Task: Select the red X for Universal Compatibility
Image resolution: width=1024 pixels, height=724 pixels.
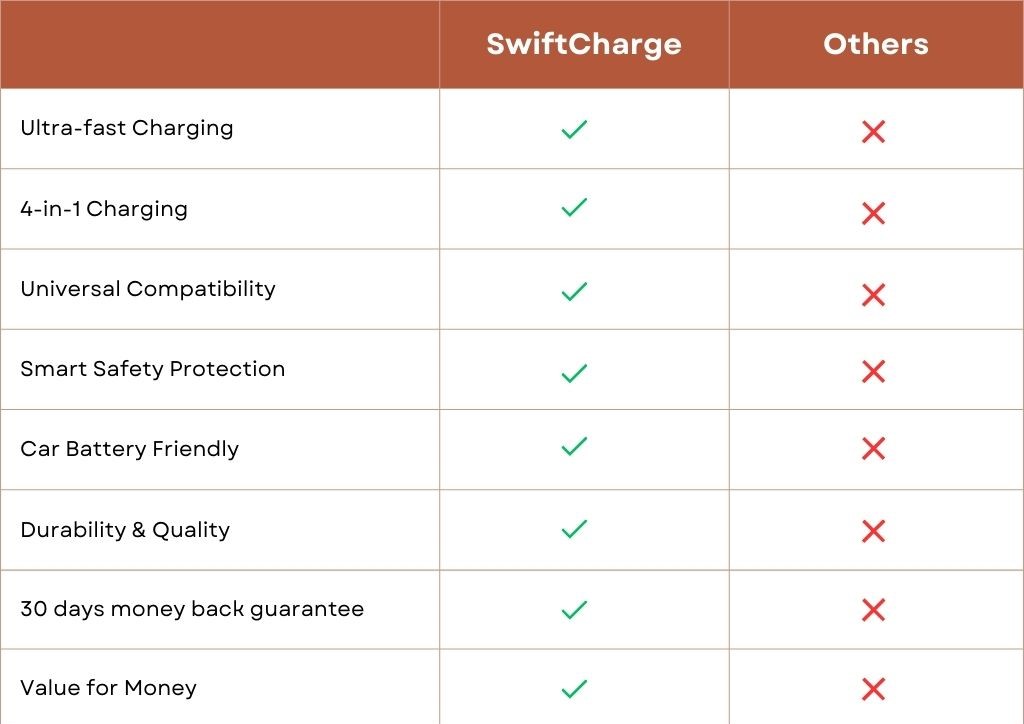Action: pyautogui.click(x=873, y=294)
